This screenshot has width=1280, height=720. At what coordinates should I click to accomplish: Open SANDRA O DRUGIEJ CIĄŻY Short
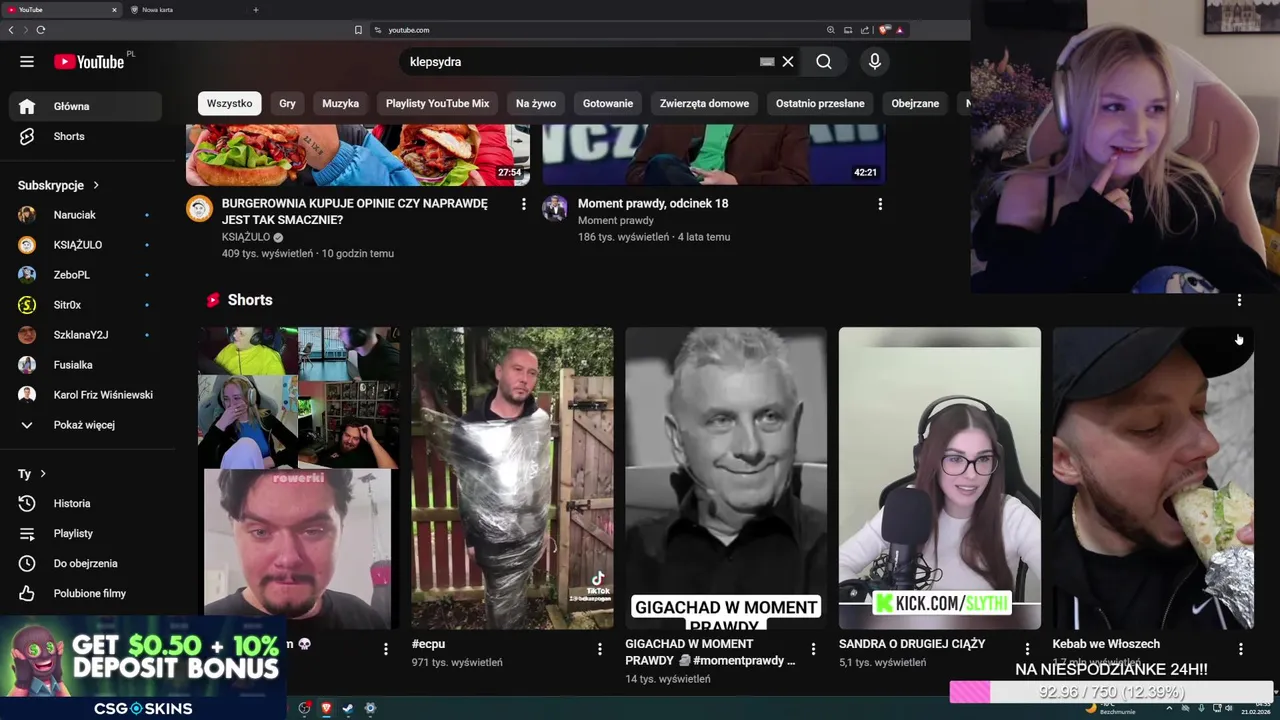click(x=940, y=478)
